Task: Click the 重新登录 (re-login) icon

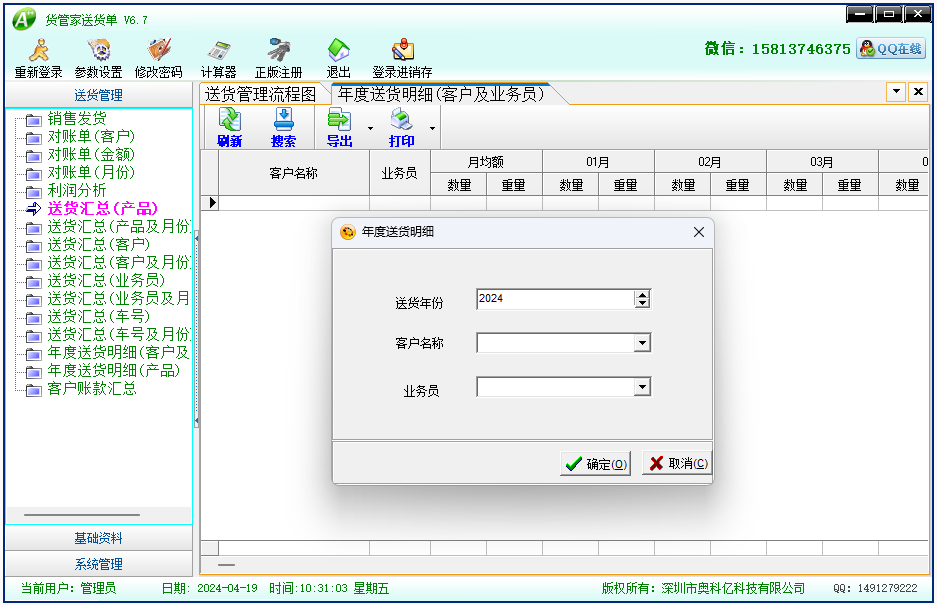Action: 38,57
